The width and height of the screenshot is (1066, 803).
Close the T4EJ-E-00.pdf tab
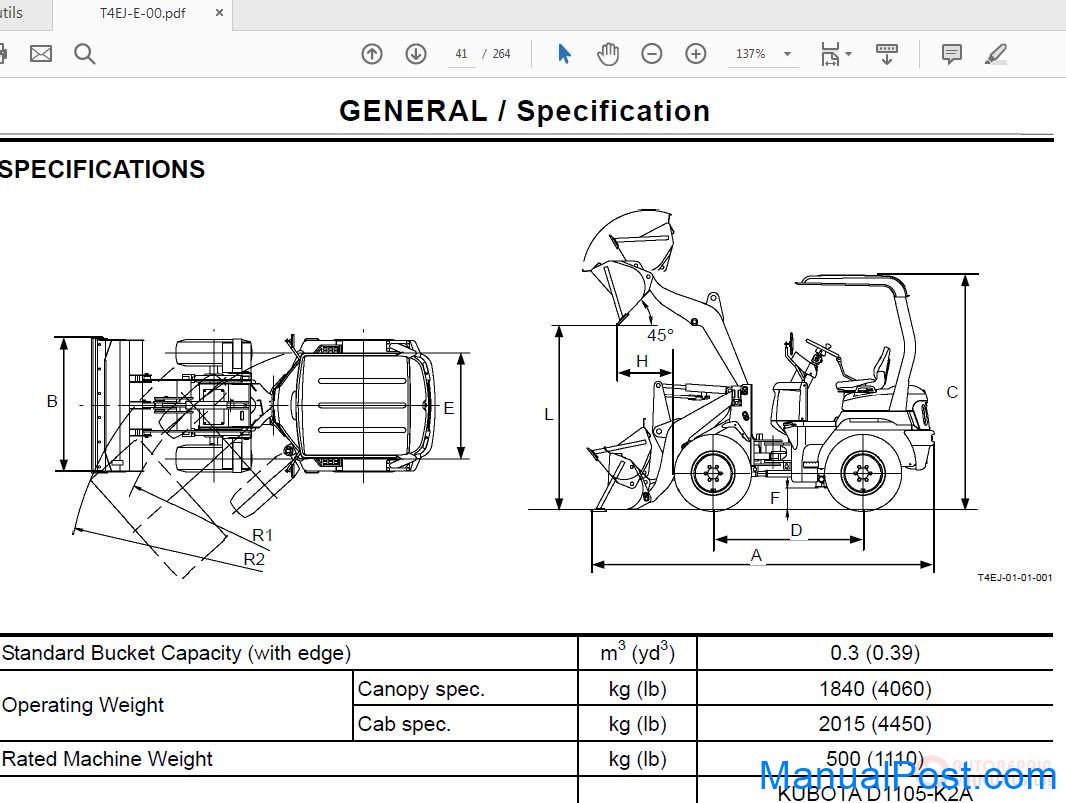219,13
